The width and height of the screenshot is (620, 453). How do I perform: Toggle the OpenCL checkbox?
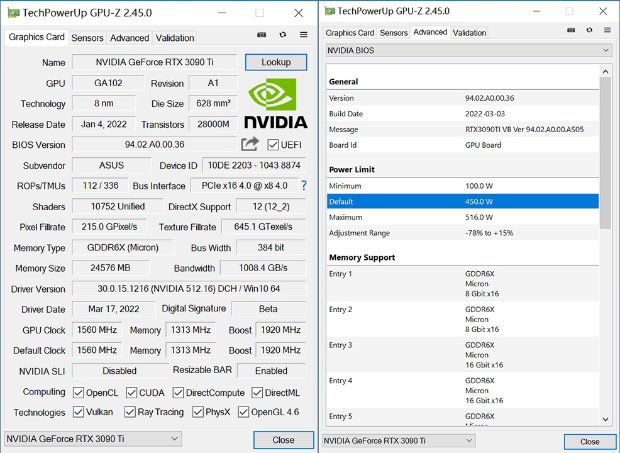point(78,393)
